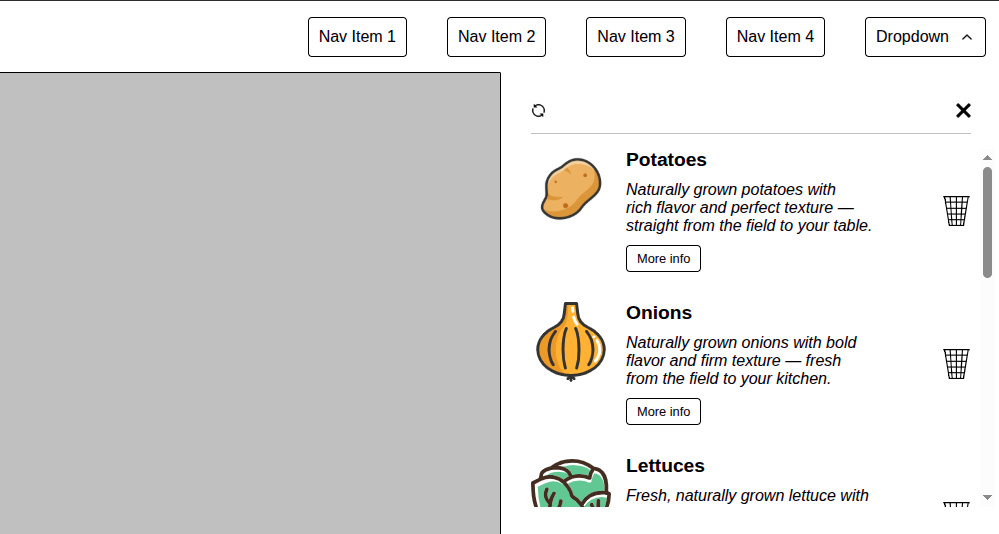Click the Lettuces trash bin icon
The width and height of the screenshot is (999, 534).
tap(956, 504)
